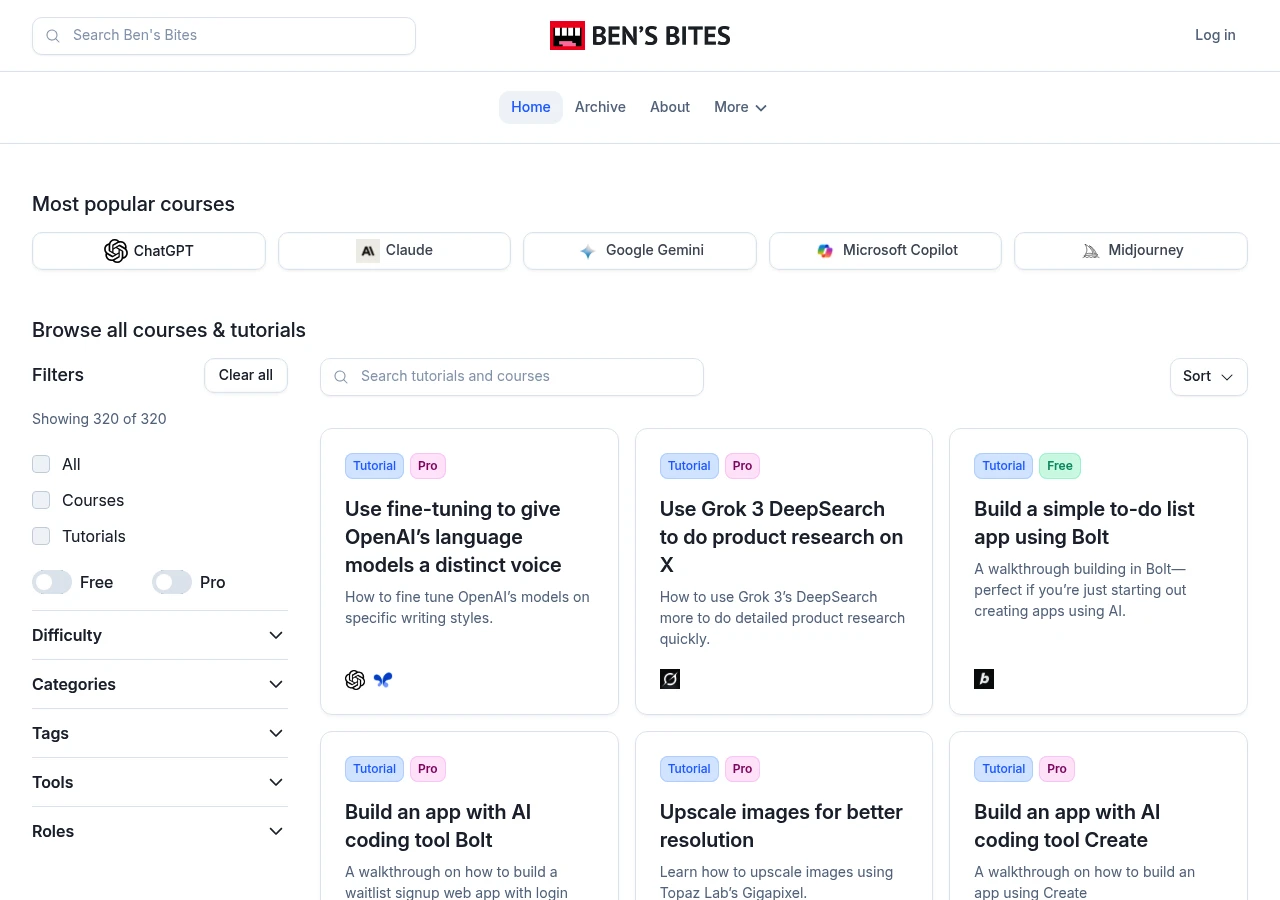Click the description "How to fine tune OpenAI's models"
This screenshot has width=1280, height=900.
pyautogui.click(x=467, y=608)
